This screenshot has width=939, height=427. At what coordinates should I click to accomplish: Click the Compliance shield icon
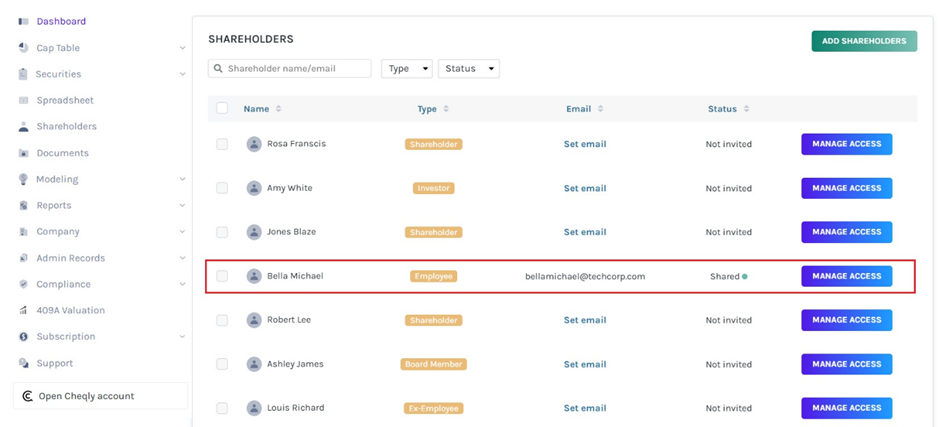pos(23,284)
